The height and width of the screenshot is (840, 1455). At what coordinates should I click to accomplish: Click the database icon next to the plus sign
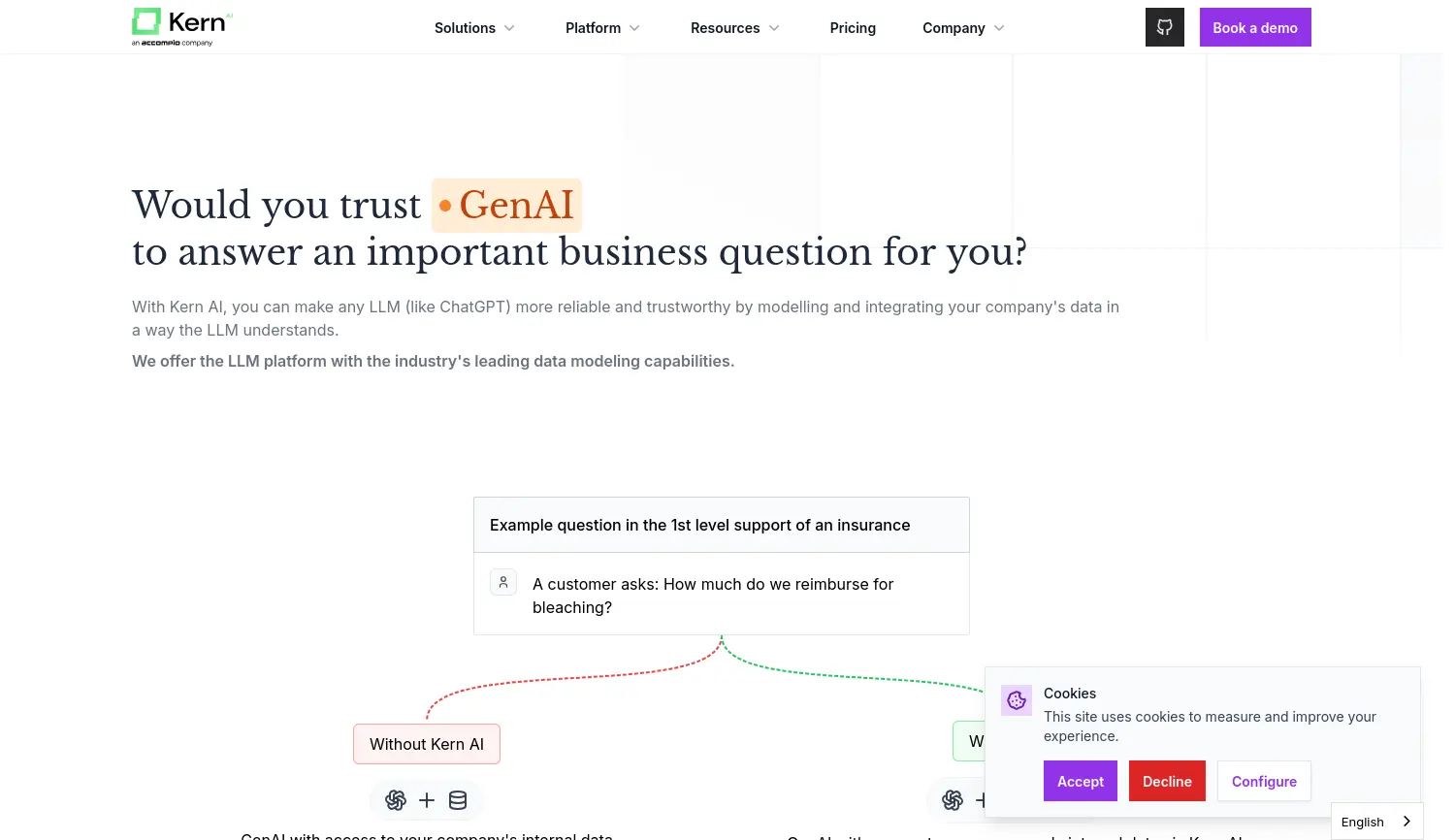458,800
